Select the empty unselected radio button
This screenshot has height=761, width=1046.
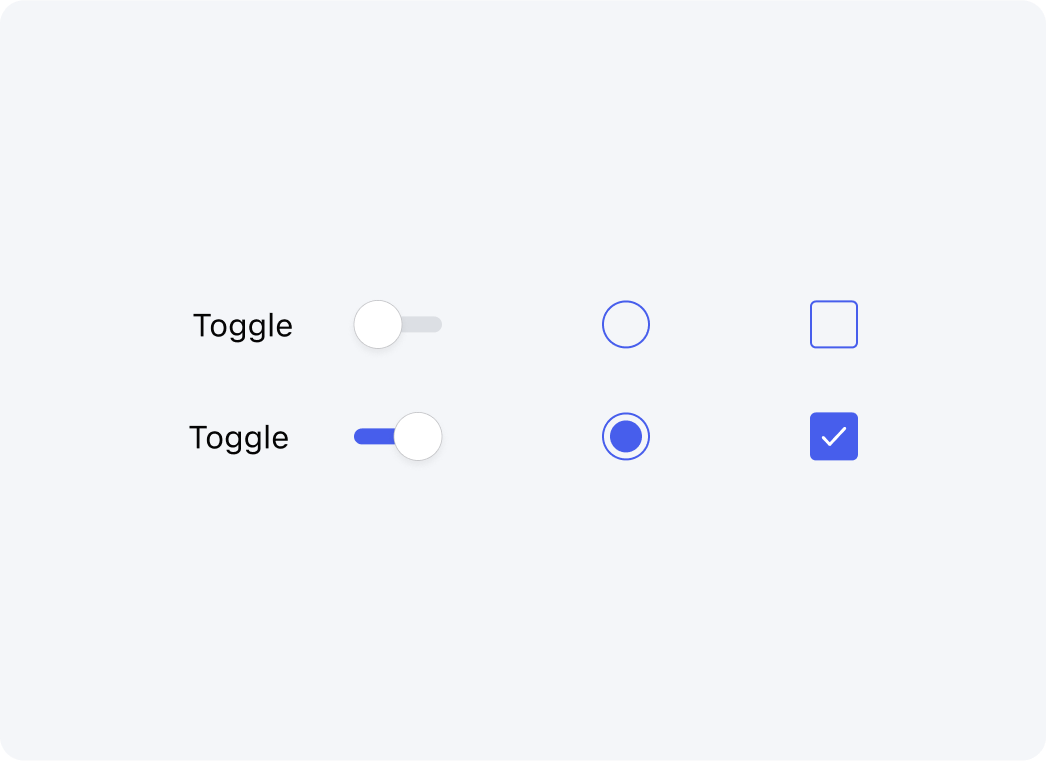tap(626, 324)
